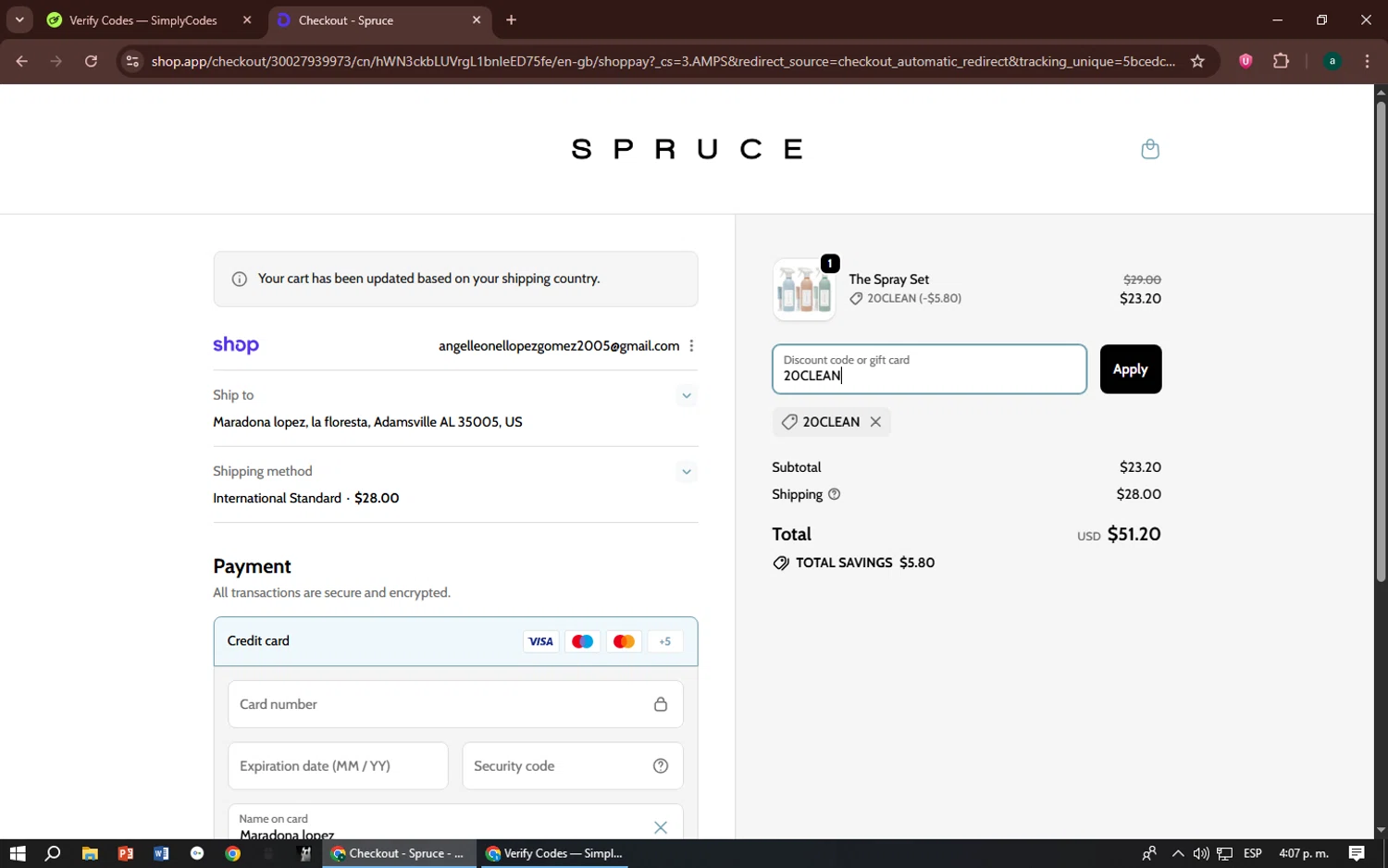Show the +5 more card types
This screenshot has width=1388, height=868.
pyautogui.click(x=665, y=641)
